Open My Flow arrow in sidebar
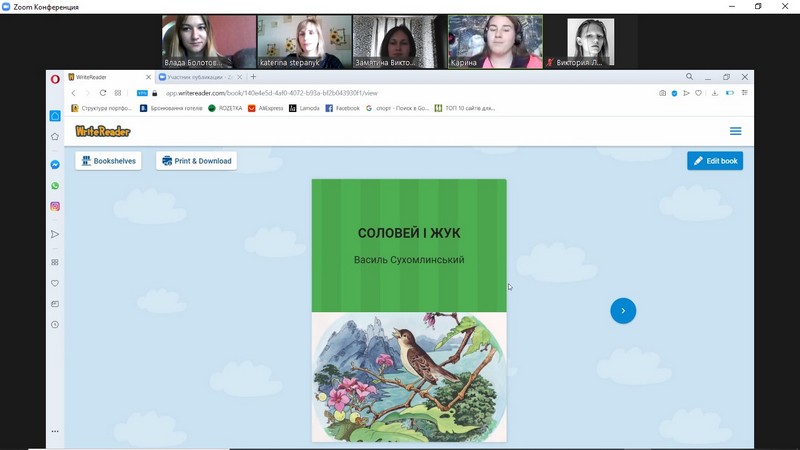800x450 pixels. 55,234
